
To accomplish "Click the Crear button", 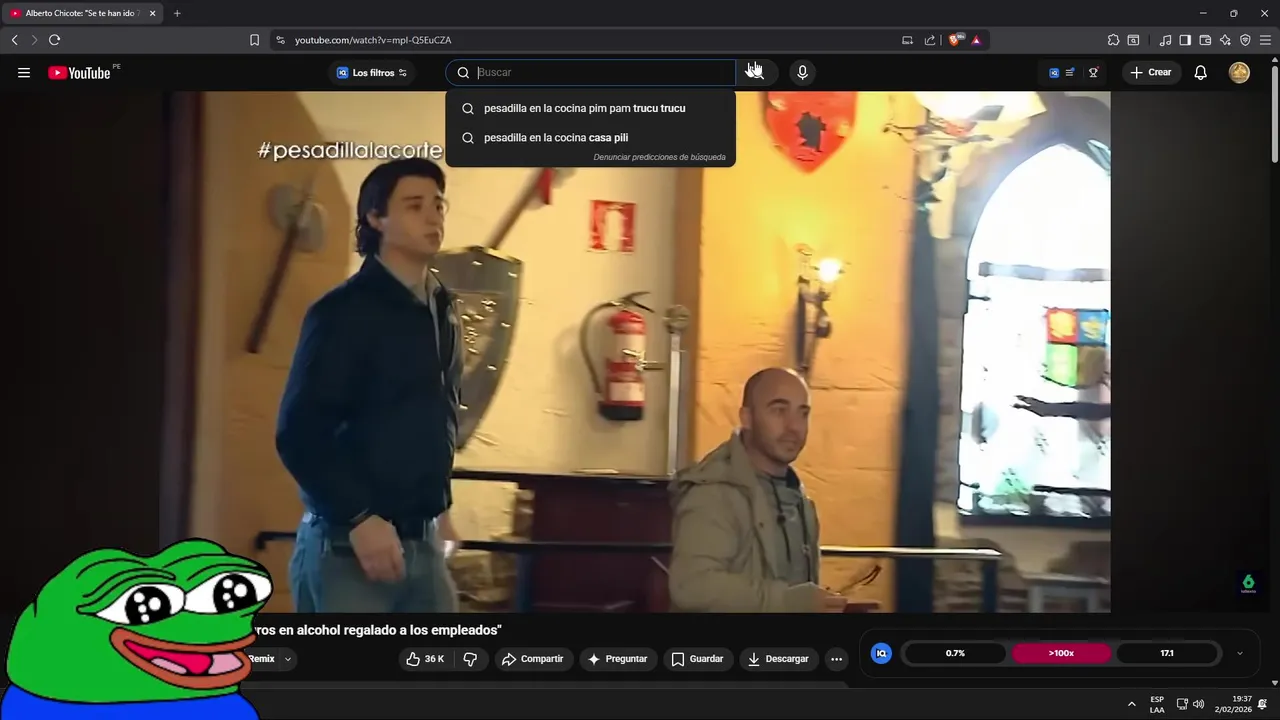I will (x=1151, y=72).
